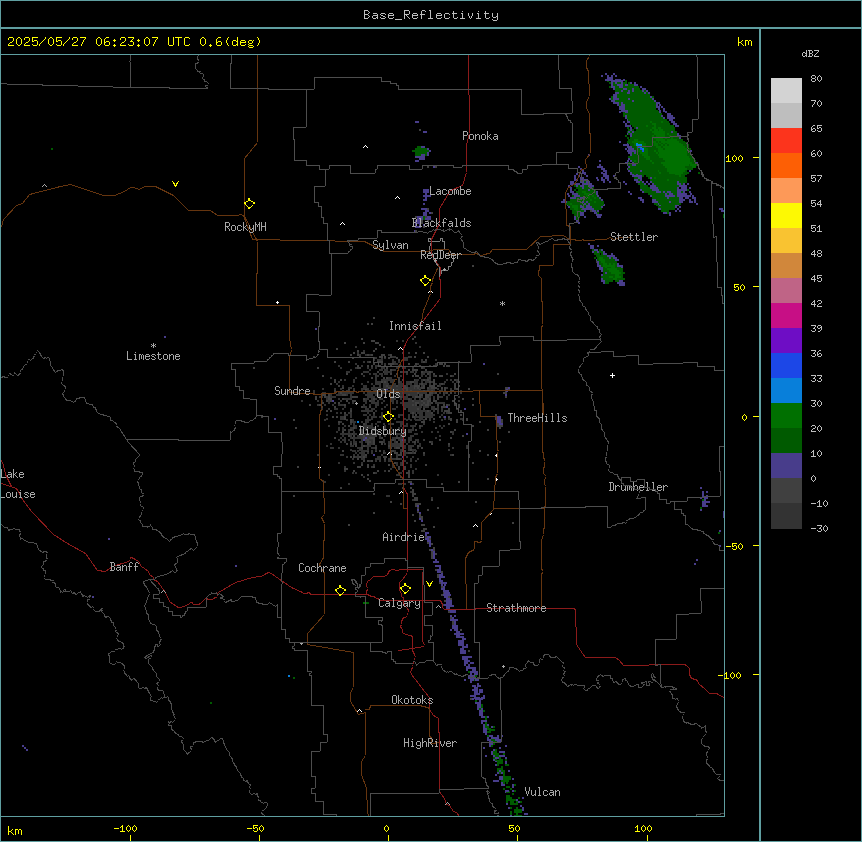Select the -30 value at the legend bottom
862x842 pixels.
coord(819,528)
